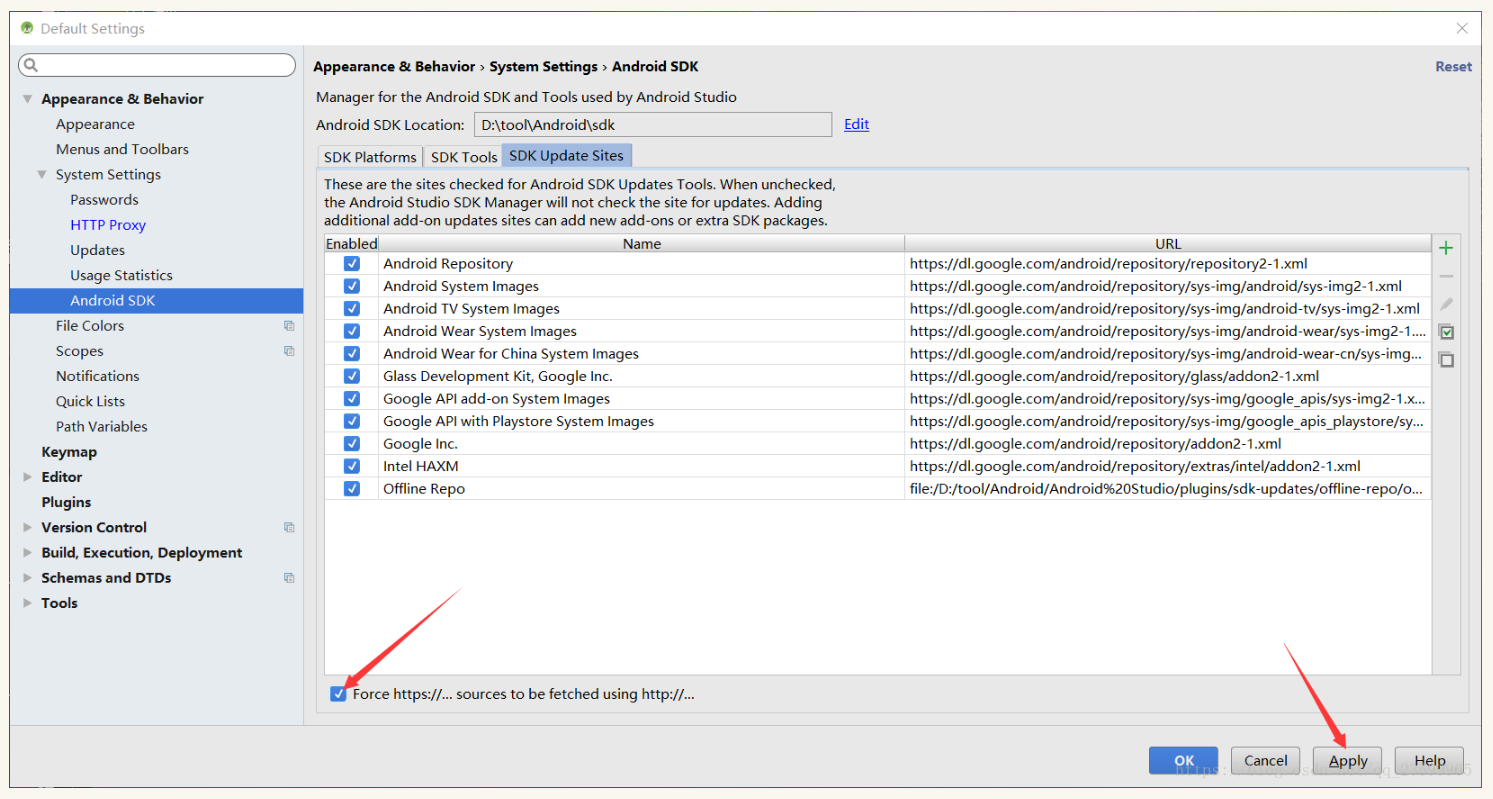Click the Enabled column header

(351, 243)
